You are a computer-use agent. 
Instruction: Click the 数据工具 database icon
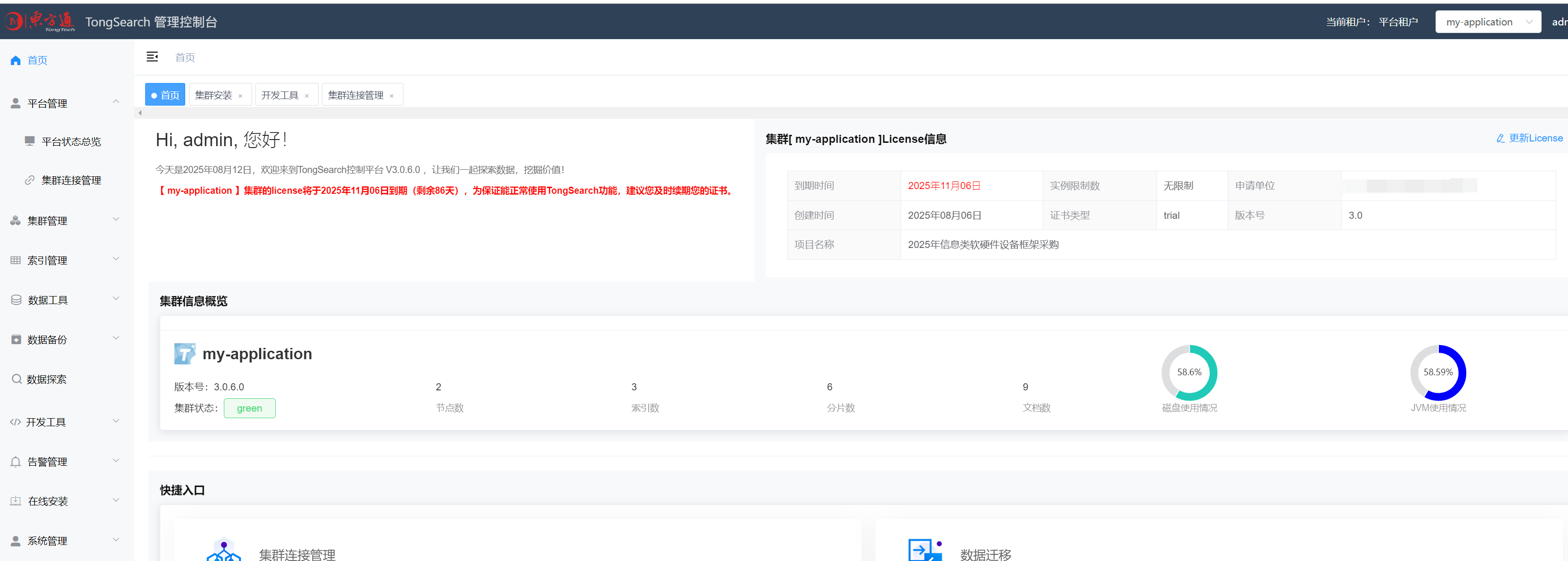pyautogui.click(x=16, y=300)
